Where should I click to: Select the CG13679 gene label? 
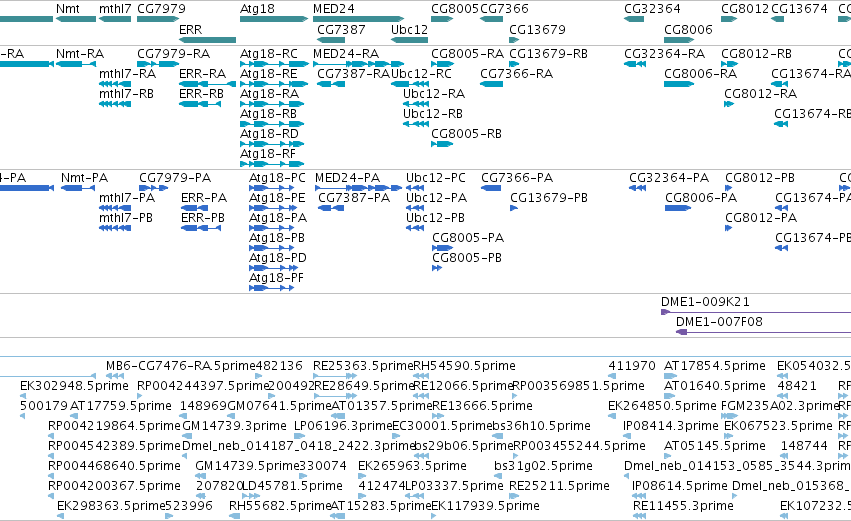pos(537,29)
